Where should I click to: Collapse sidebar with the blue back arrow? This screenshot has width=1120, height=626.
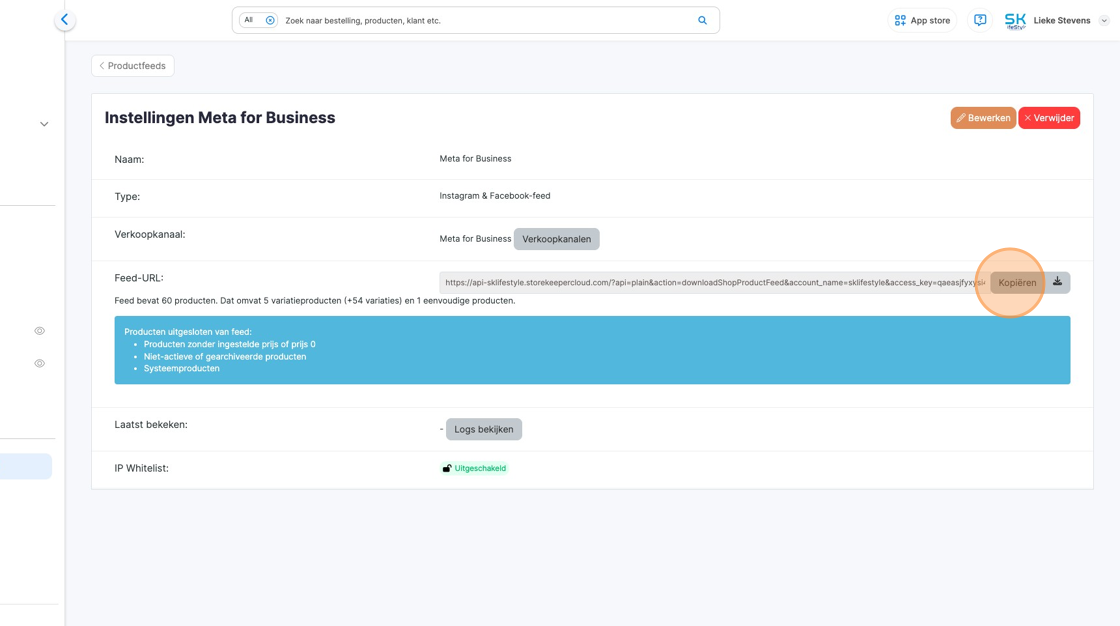[65, 20]
